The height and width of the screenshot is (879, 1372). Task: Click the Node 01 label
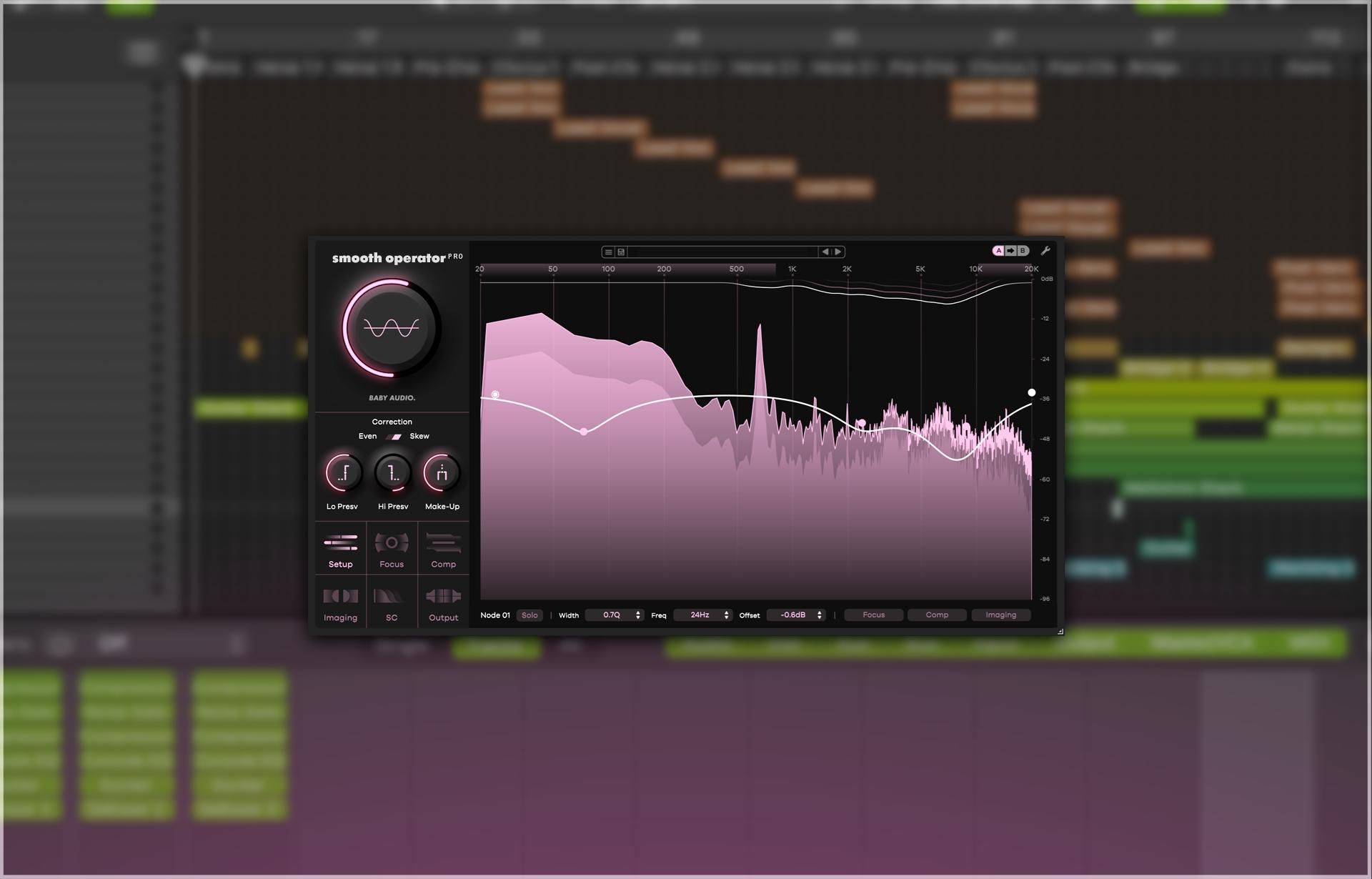coord(495,615)
